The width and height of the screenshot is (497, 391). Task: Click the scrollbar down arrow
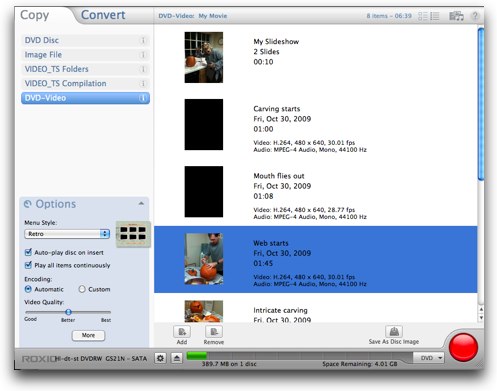click(481, 318)
